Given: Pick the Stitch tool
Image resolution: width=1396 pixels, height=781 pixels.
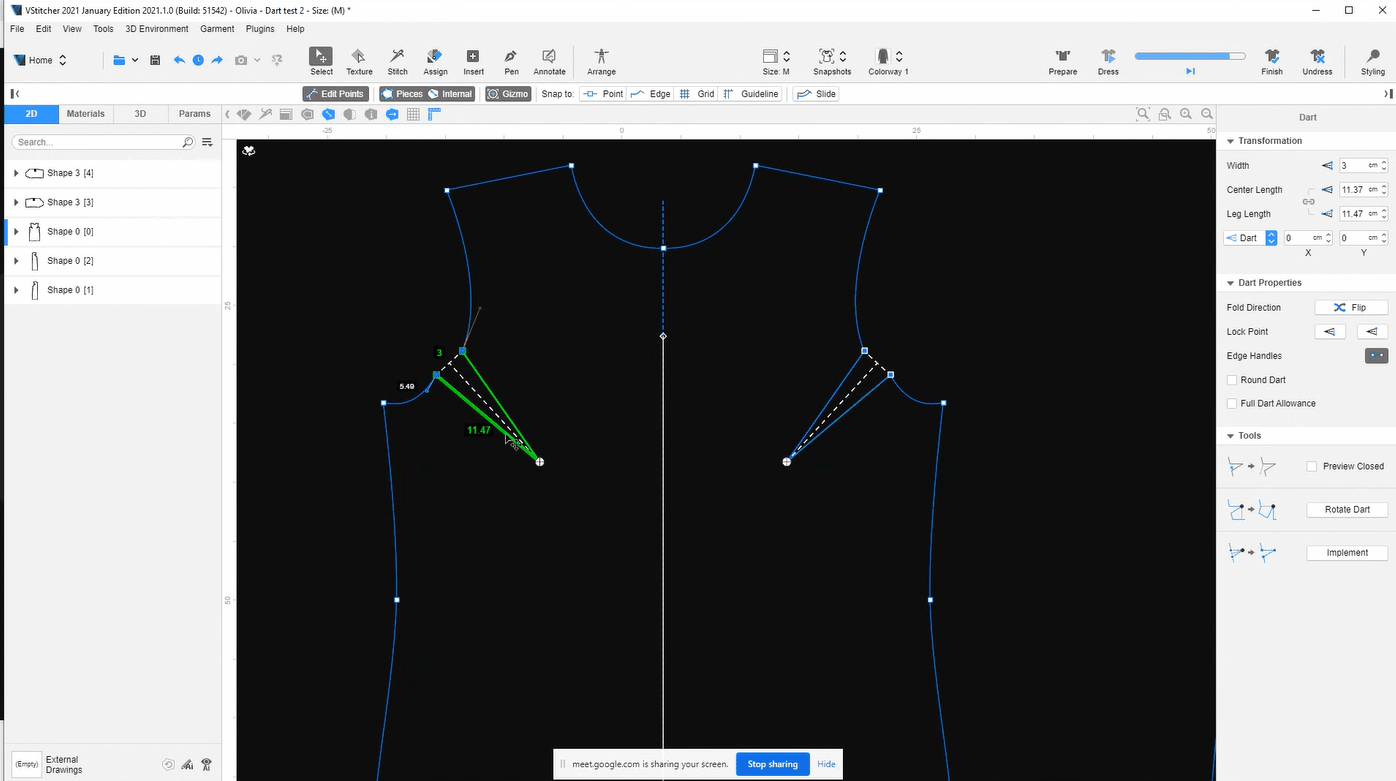Looking at the screenshot, I should click(x=397, y=61).
